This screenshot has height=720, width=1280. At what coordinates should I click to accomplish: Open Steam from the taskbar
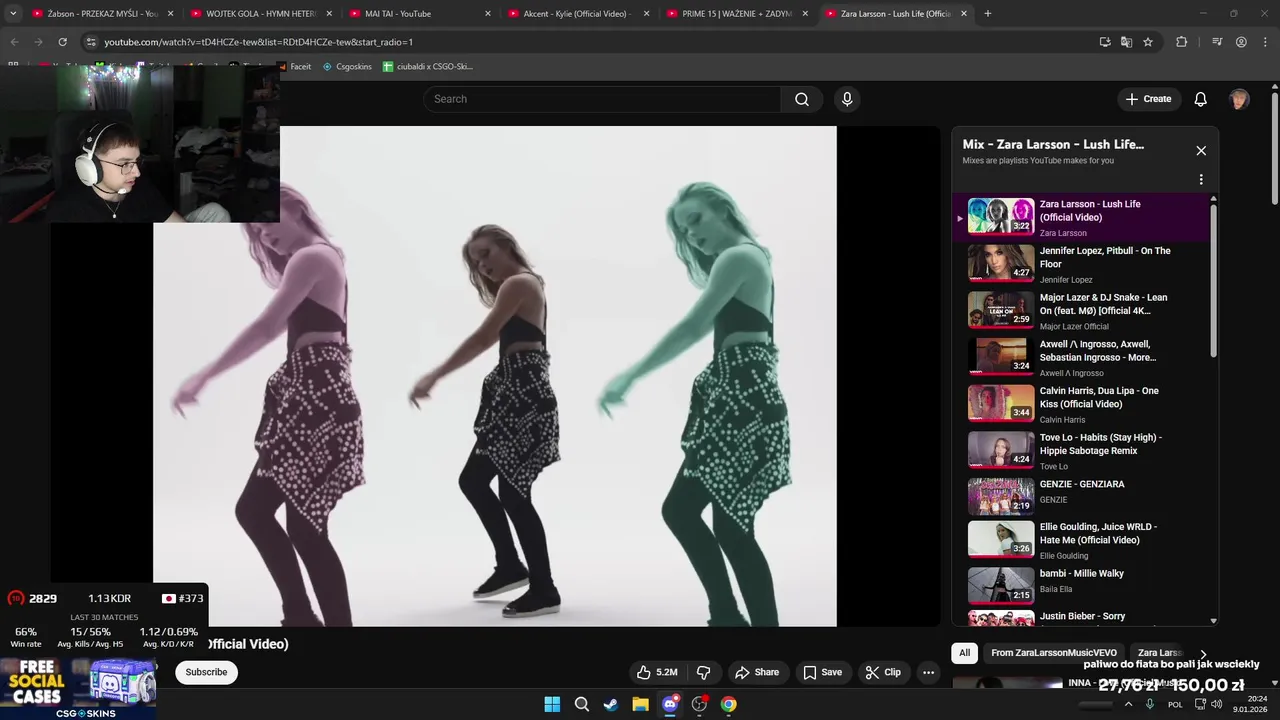[x=611, y=704]
